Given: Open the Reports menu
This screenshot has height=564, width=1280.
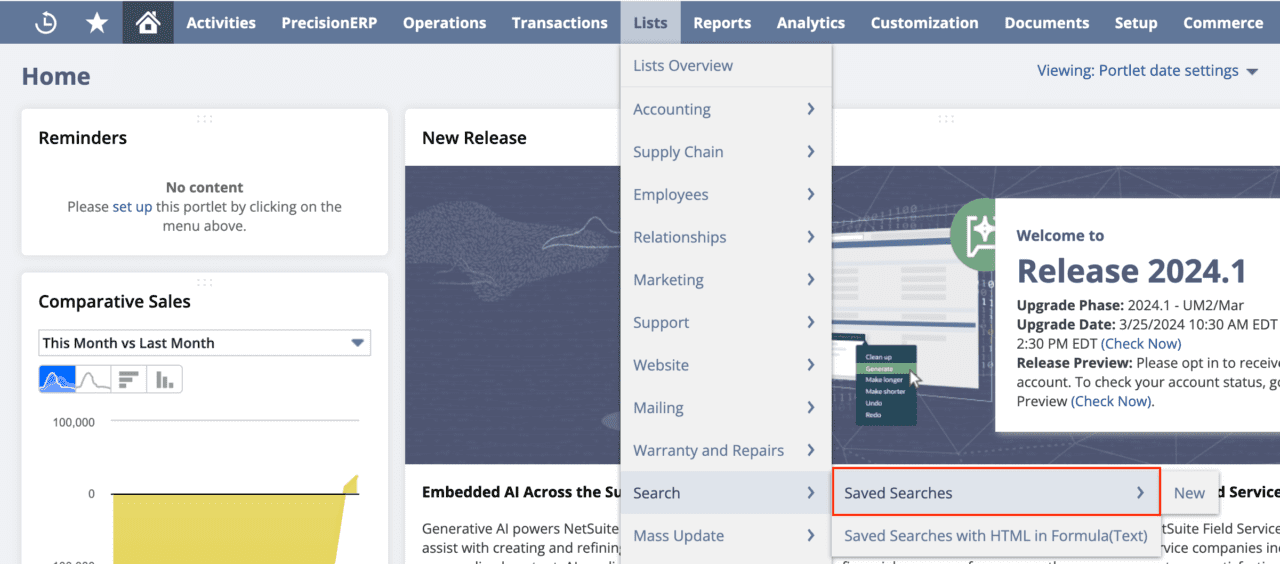Looking at the screenshot, I should (x=722, y=22).
